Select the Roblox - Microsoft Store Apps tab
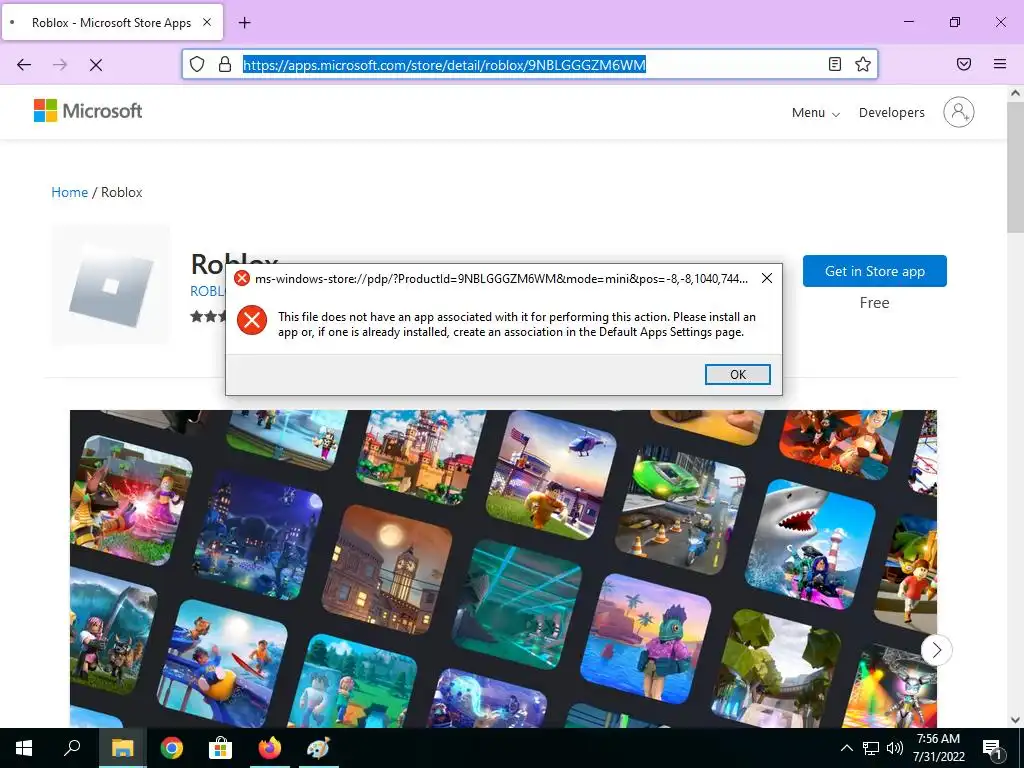Viewport: 1024px width, 768px height. click(x=112, y=22)
